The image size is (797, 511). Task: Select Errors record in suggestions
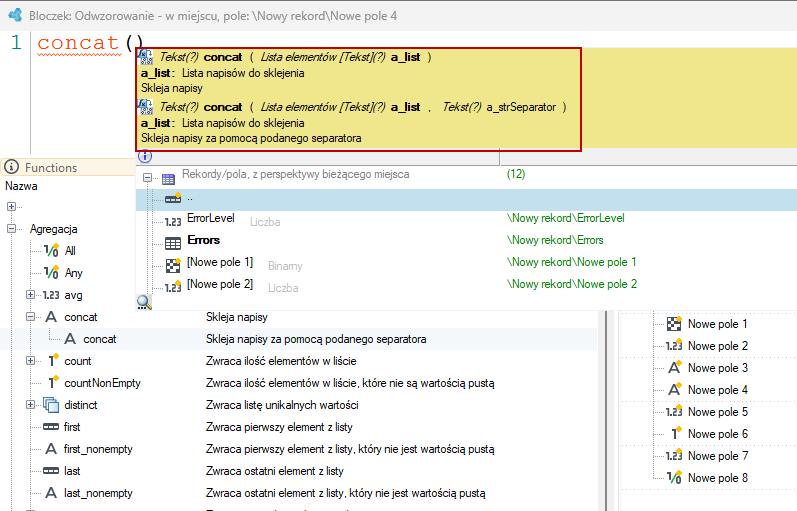coord(203,240)
